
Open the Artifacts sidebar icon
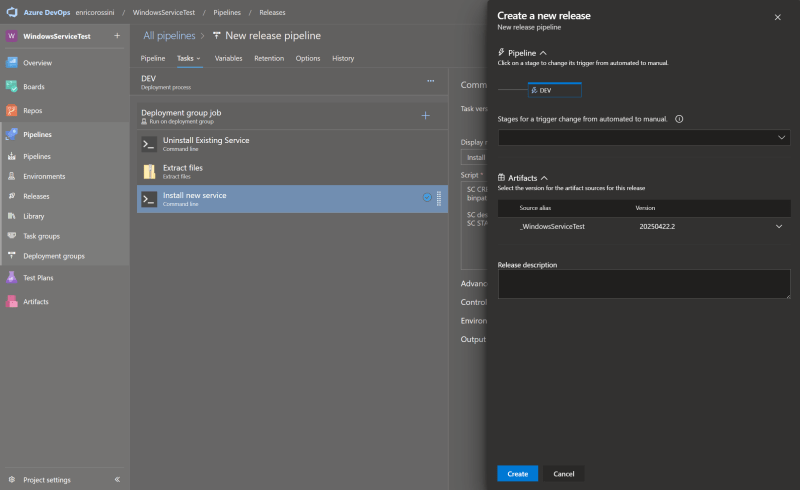click(x=12, y=302)
